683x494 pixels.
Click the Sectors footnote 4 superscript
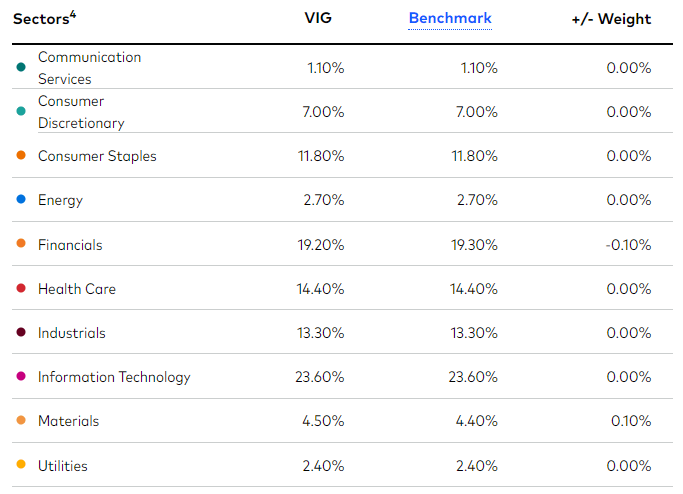pyautogui.click(x=74, y=14)
